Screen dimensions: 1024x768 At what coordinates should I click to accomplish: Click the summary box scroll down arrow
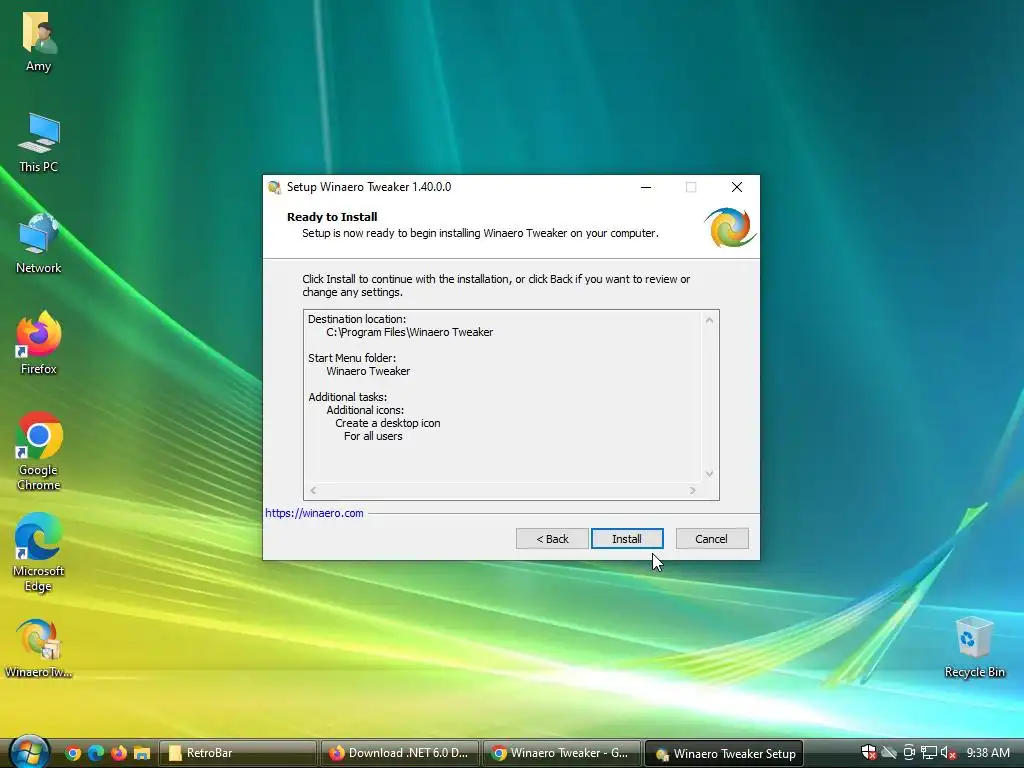(709, 474)
